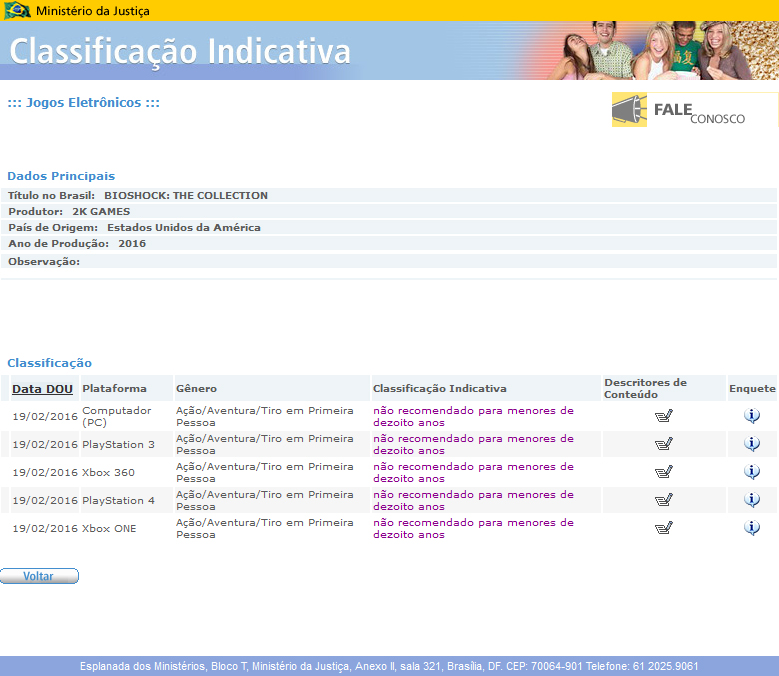Screen dimensions: 779x676
Task: Open content descriptors icon for PlayStation 4
Action: pyautogui.click(x=663, y=500)
